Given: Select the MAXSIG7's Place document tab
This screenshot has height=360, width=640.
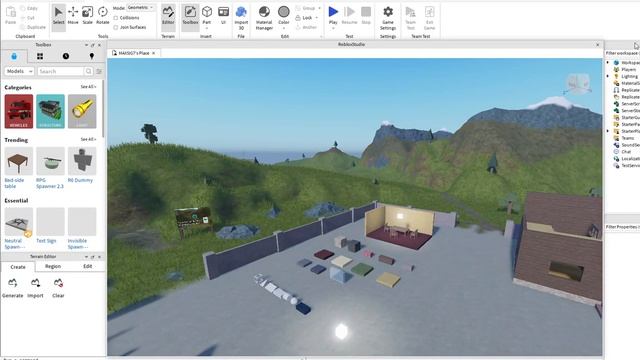Looking at the screenshot, I should [x=133, y=53].
